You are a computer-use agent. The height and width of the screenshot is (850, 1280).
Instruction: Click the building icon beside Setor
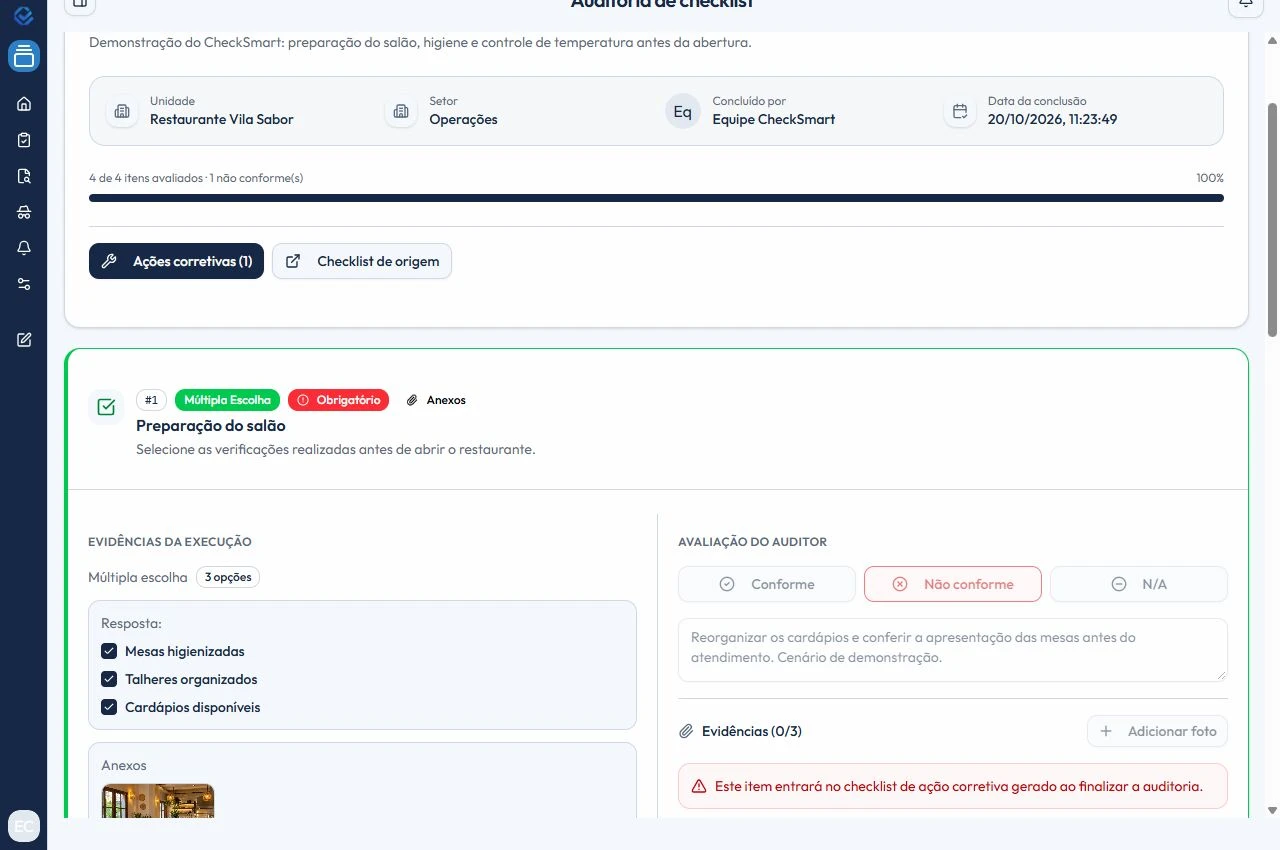tap(401, 111)
